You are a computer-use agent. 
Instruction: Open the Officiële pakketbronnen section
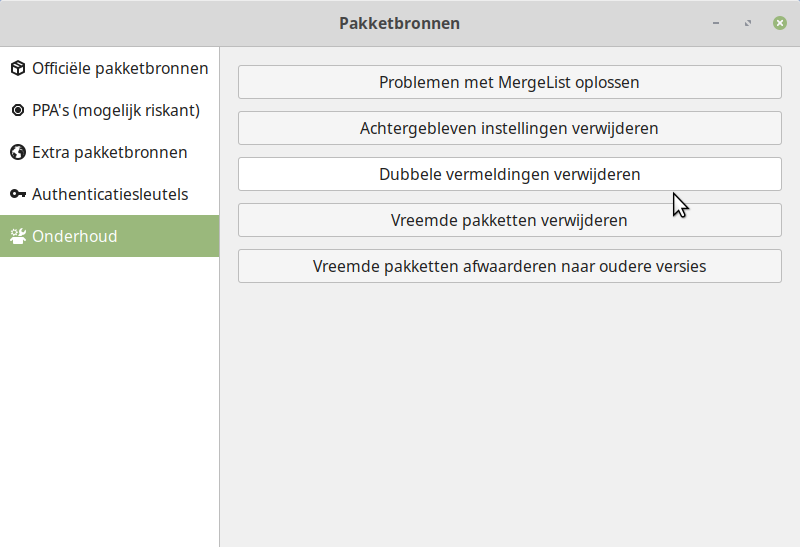(110, 68)
